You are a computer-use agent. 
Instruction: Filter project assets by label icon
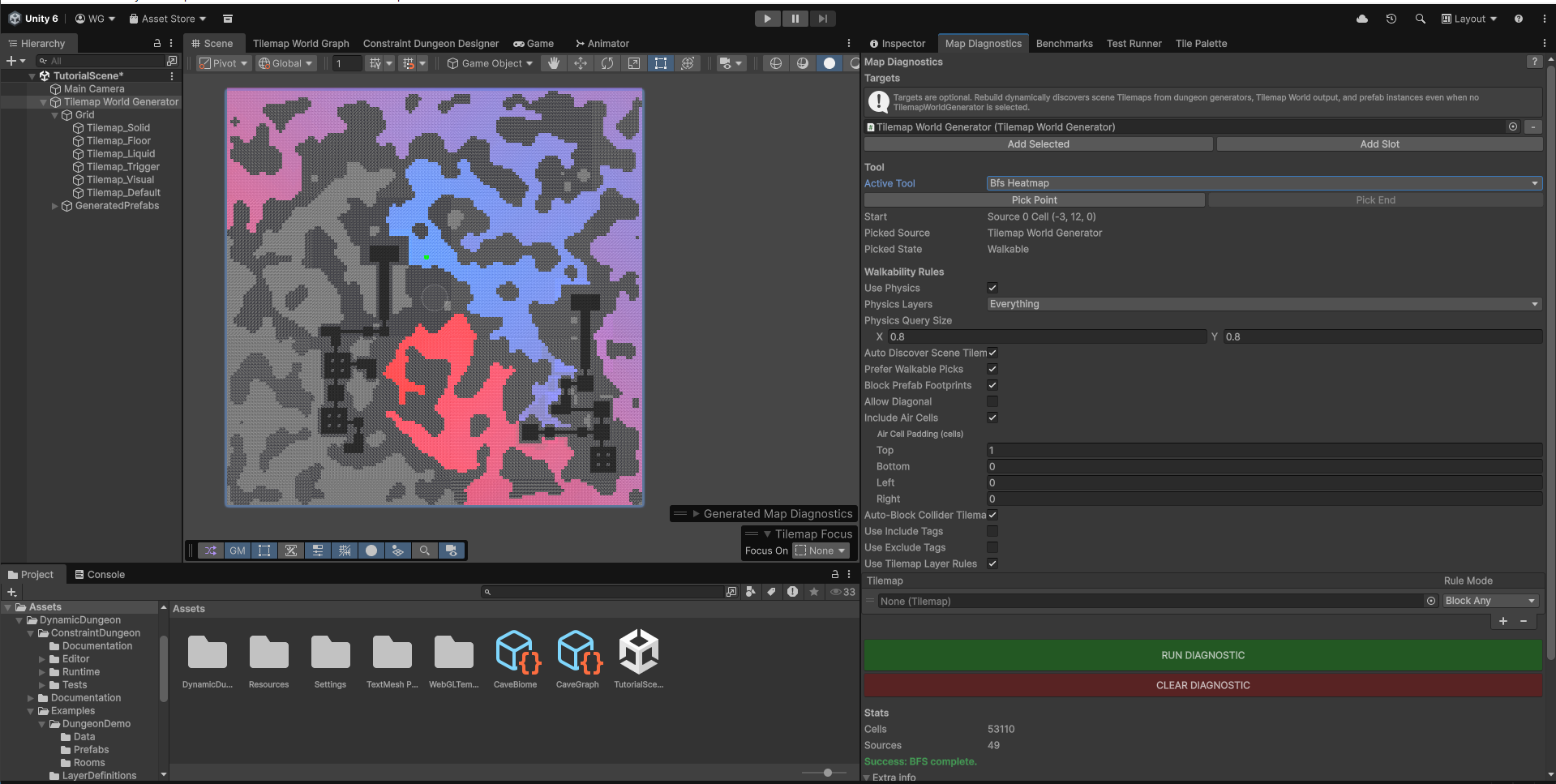click(772, 592)
